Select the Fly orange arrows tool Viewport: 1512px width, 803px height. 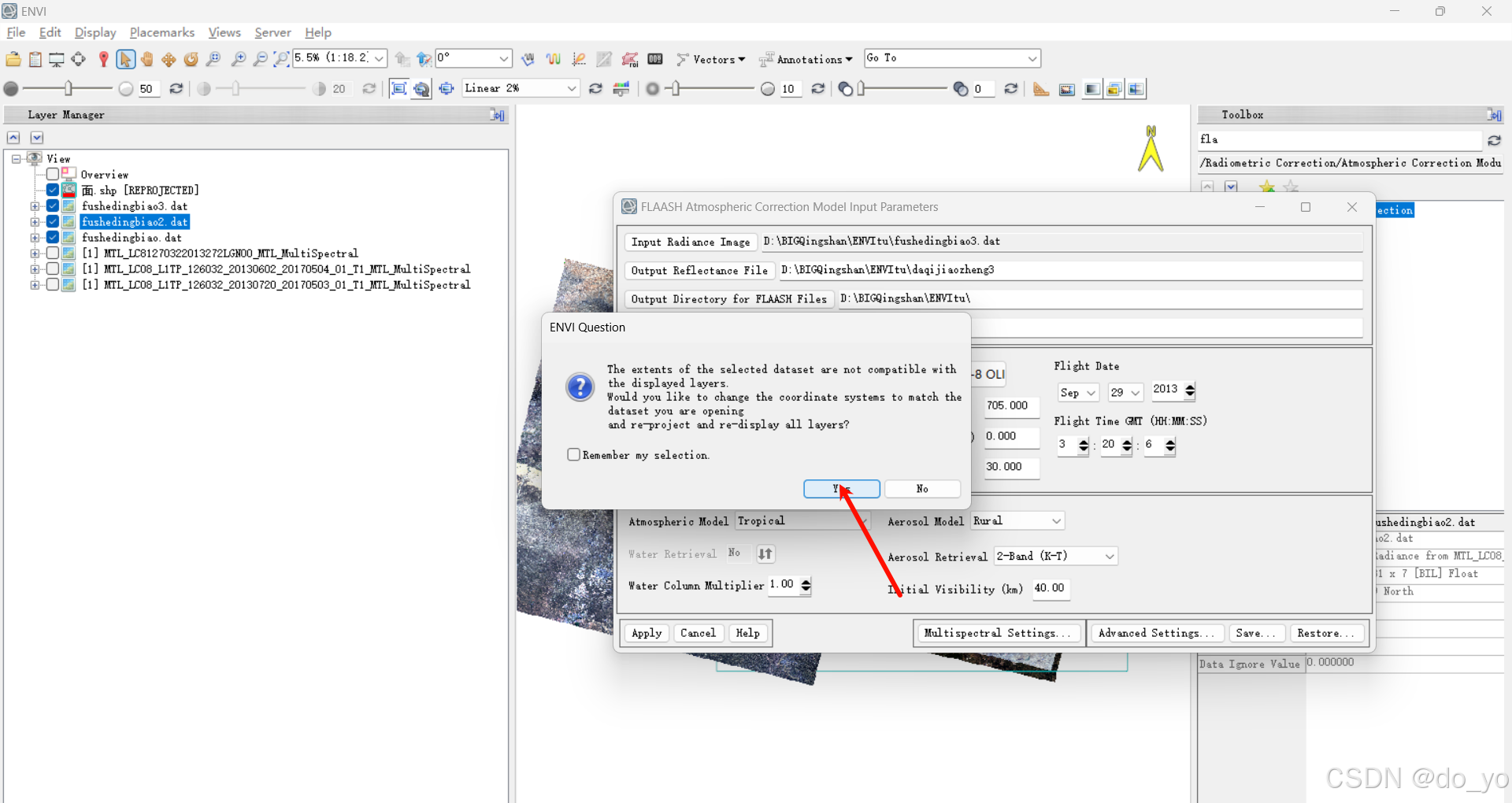(x=169, y=59)
